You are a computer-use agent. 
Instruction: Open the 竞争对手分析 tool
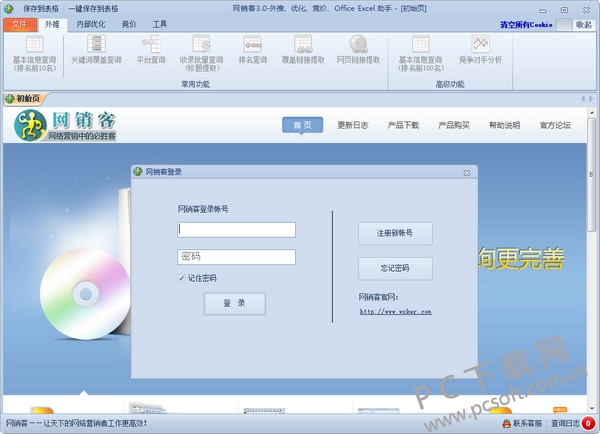click(x=480, y=49)
